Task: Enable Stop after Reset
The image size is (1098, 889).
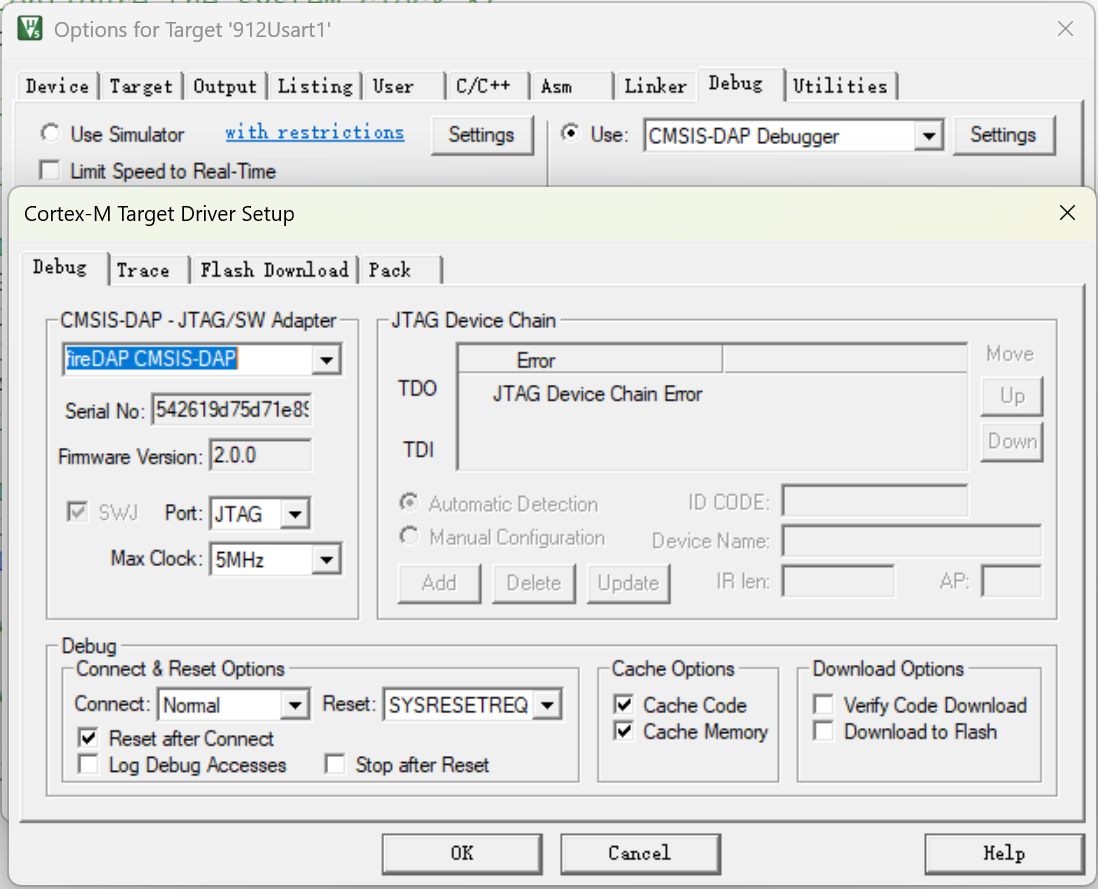Action: [335, 764]
